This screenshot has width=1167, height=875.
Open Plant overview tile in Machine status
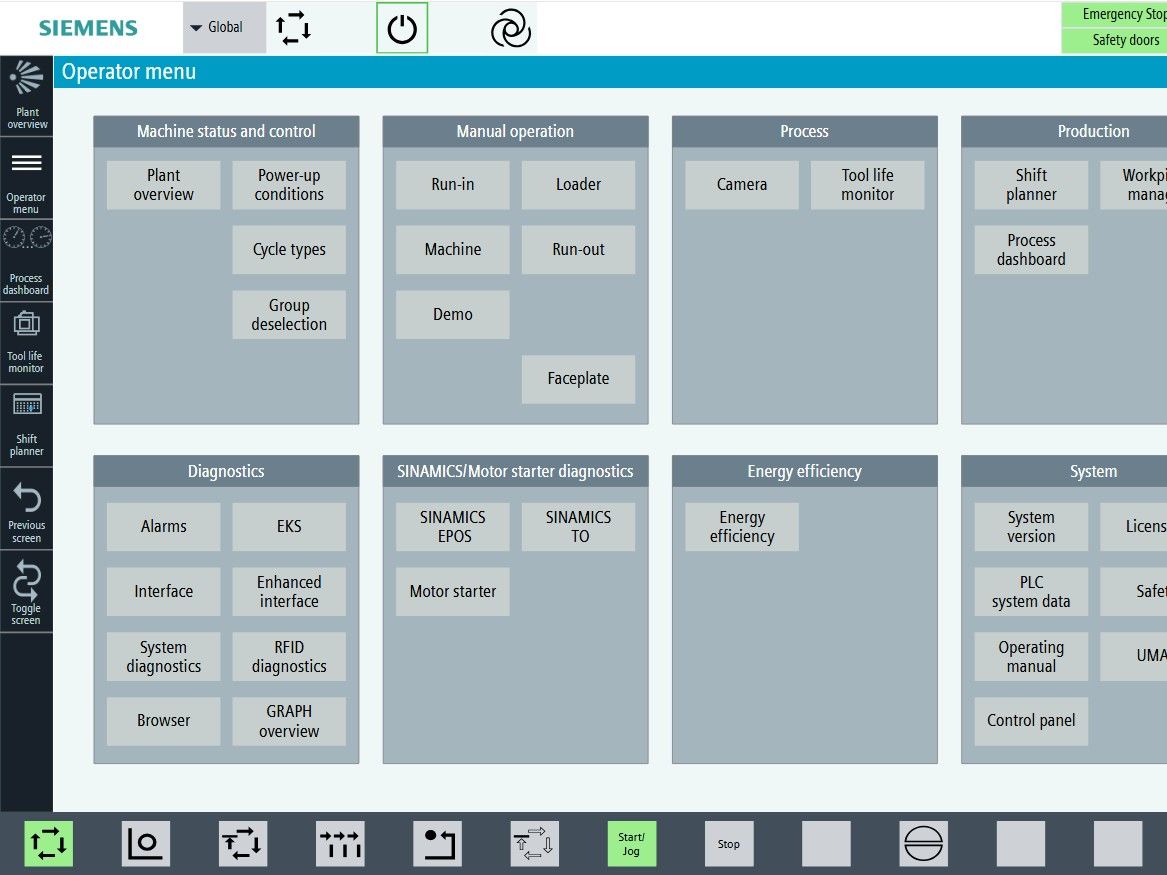point(164,185)
